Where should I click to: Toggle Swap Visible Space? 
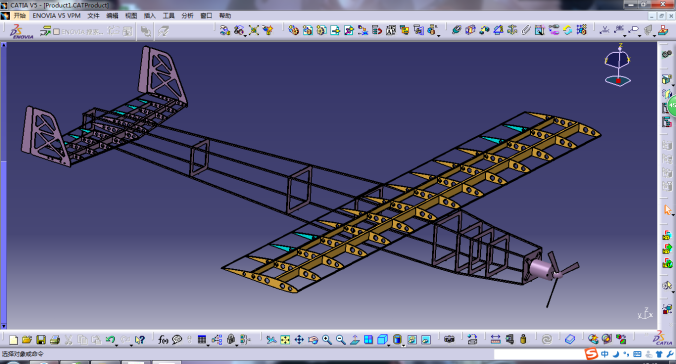coord(426,340)
